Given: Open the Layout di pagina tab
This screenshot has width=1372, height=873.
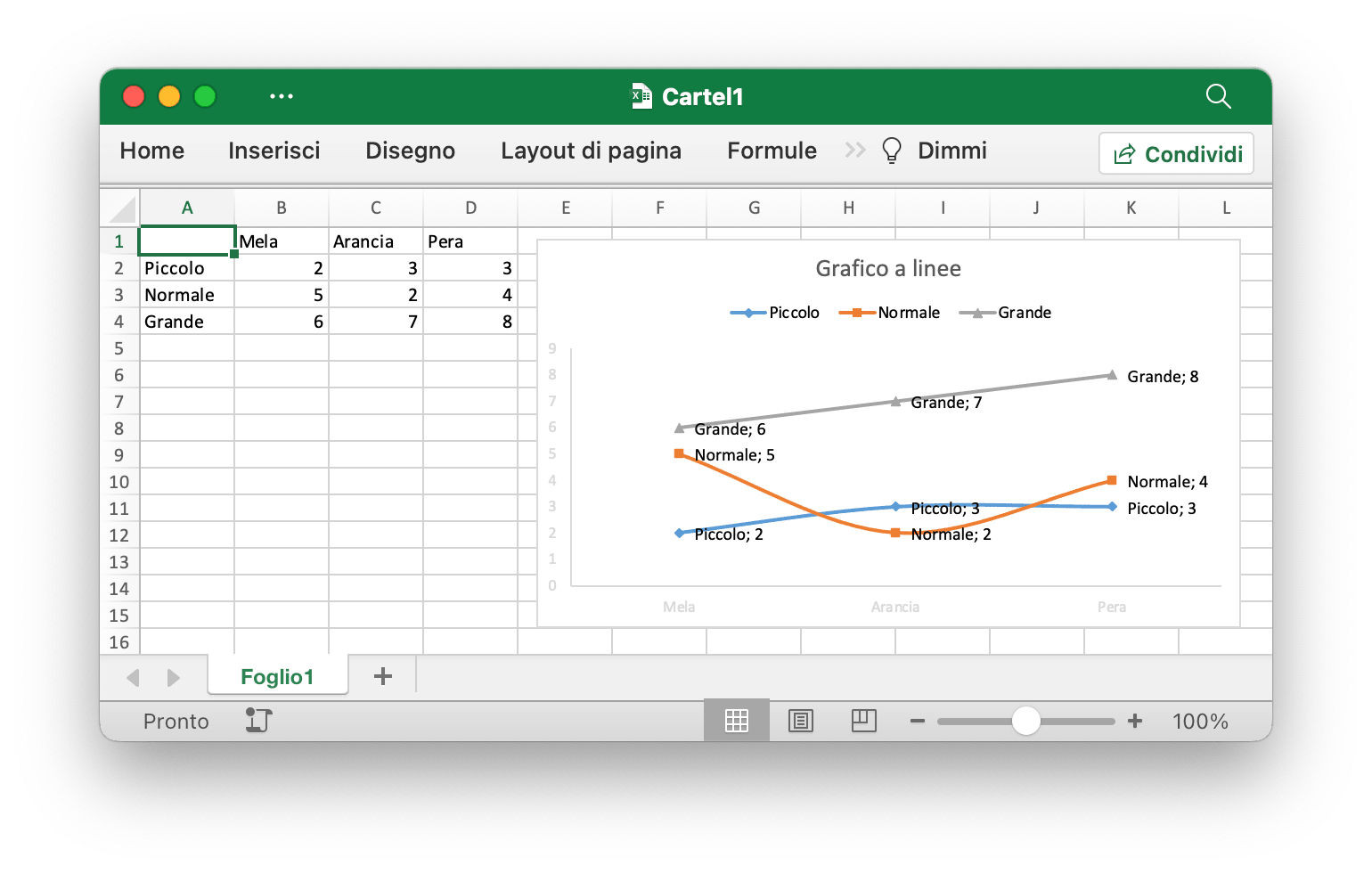Looking at the screenshot, I should click(592, 151).
